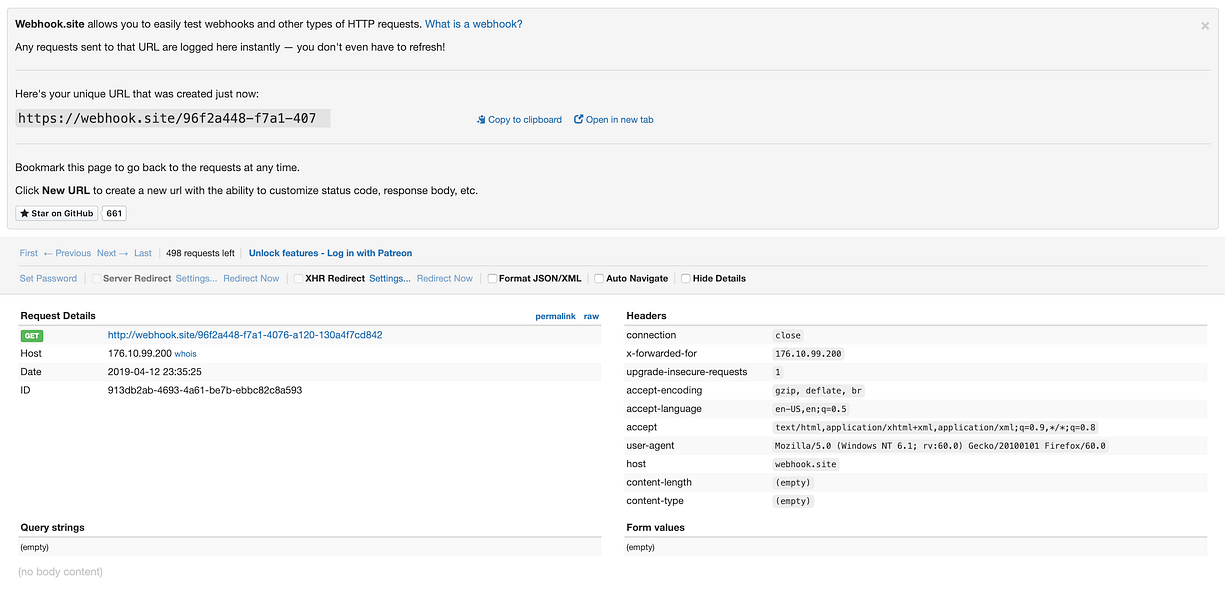Go to Next request
This screenshot has height=613, width=1225.
pyautogui.click(x=113, y=253)
